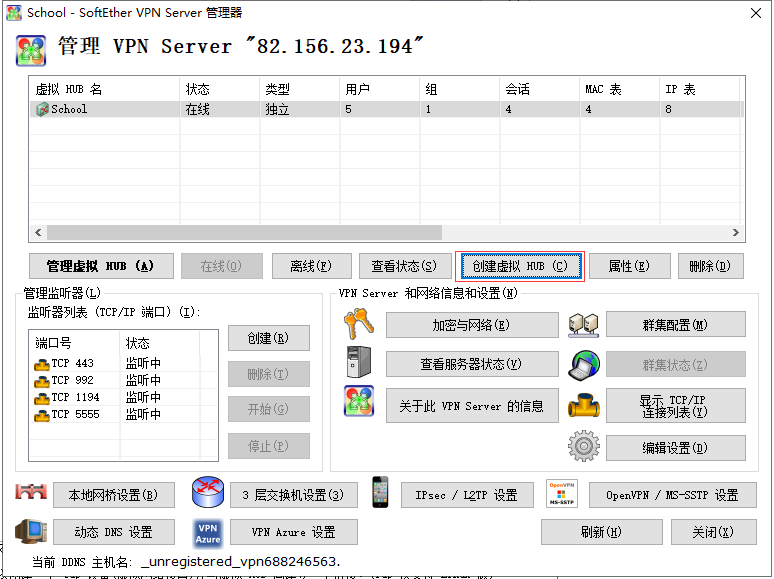The height and width of the screenshot is (579, 774).
Task: Click the hub list horizontal scrollbar right arrow
Action: pyautogui.click(x=736, y=232)
